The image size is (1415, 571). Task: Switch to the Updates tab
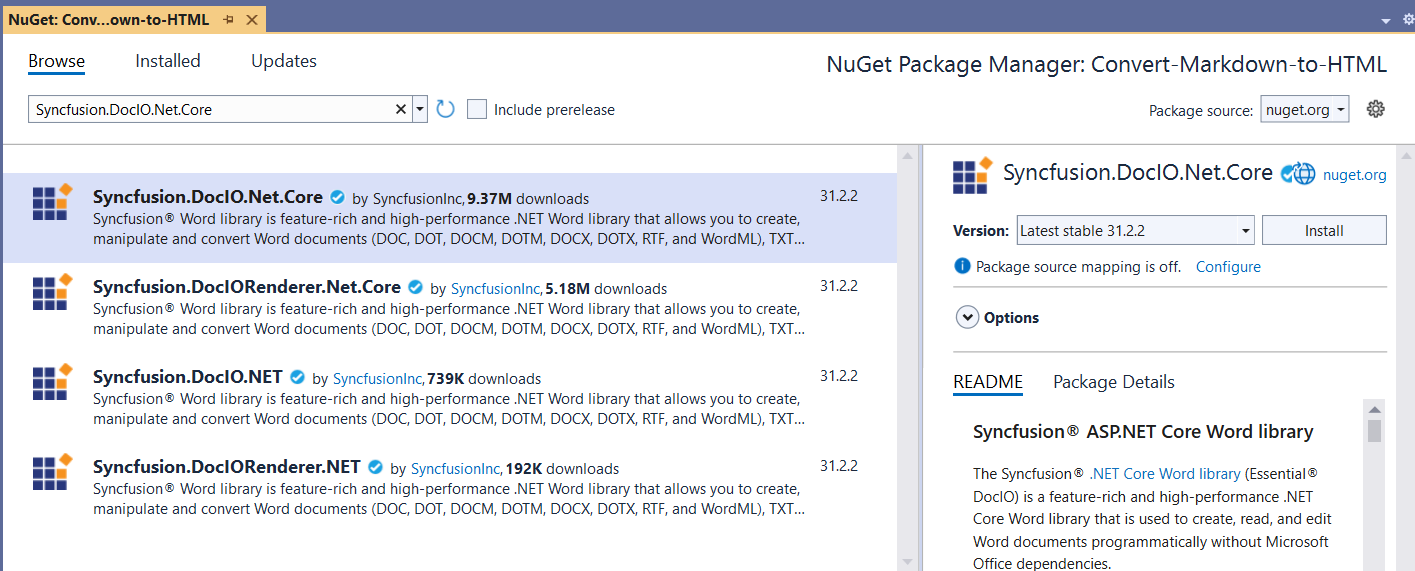pos(284,61)
